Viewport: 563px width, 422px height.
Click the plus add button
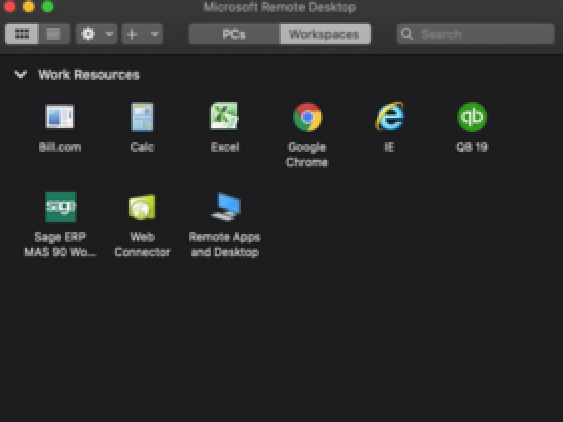(x=132, y=34)
